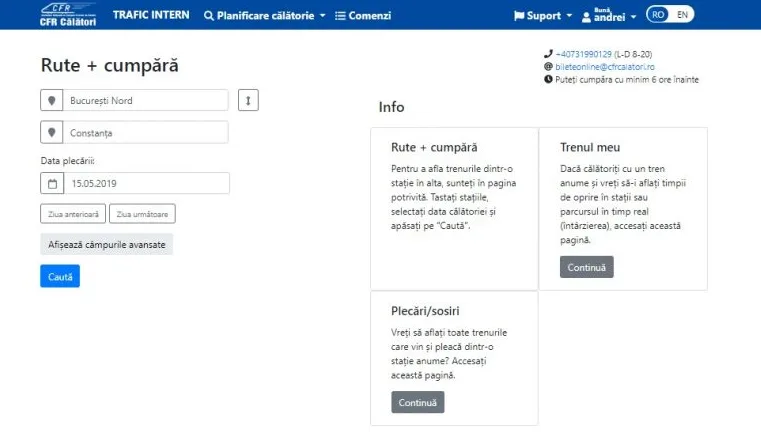Click the location pin beside București Nord
The width and height of the screenshot is (761, 432).
click(51, 101)
